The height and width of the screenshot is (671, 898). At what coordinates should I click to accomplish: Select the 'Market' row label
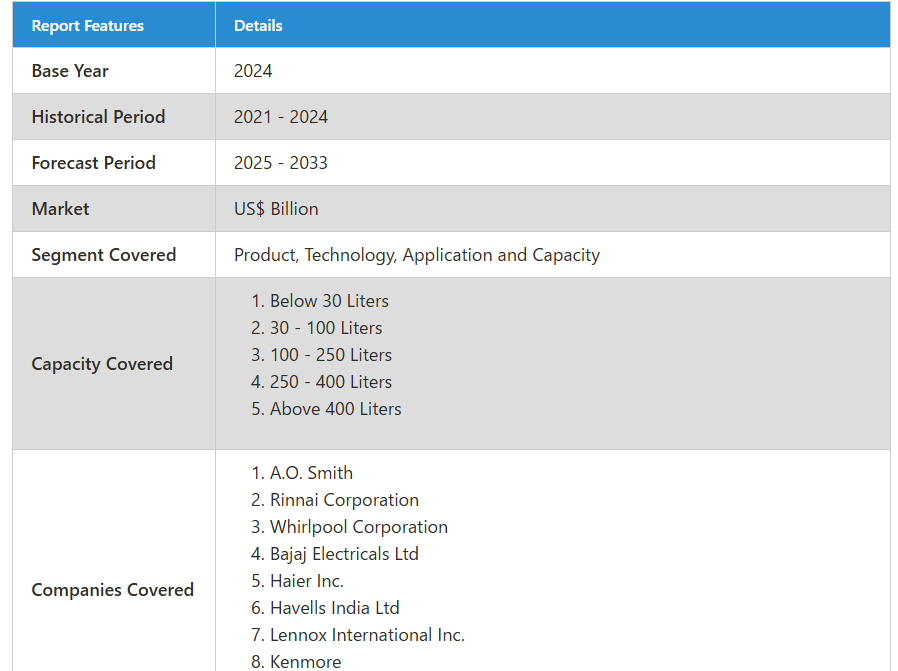coord(61,209)
